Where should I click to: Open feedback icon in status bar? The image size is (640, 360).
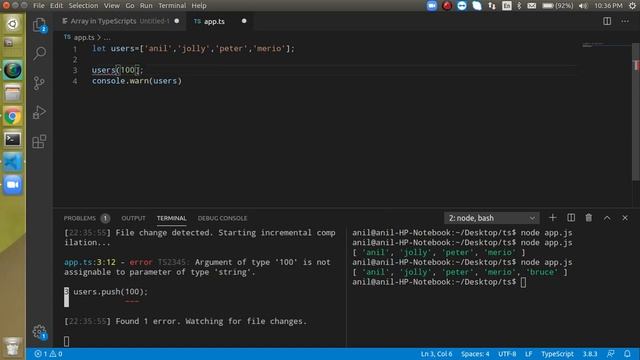pos(611,354)
